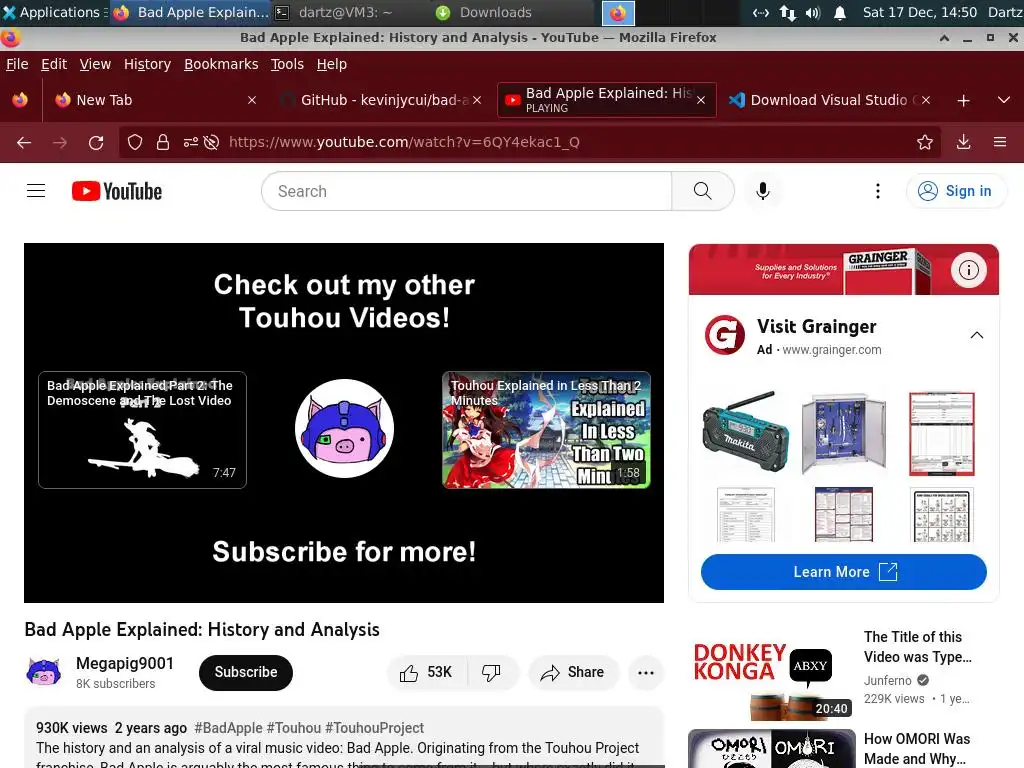Click the Share button
This screenshot has height=768, width=1024.
point(573,673)
